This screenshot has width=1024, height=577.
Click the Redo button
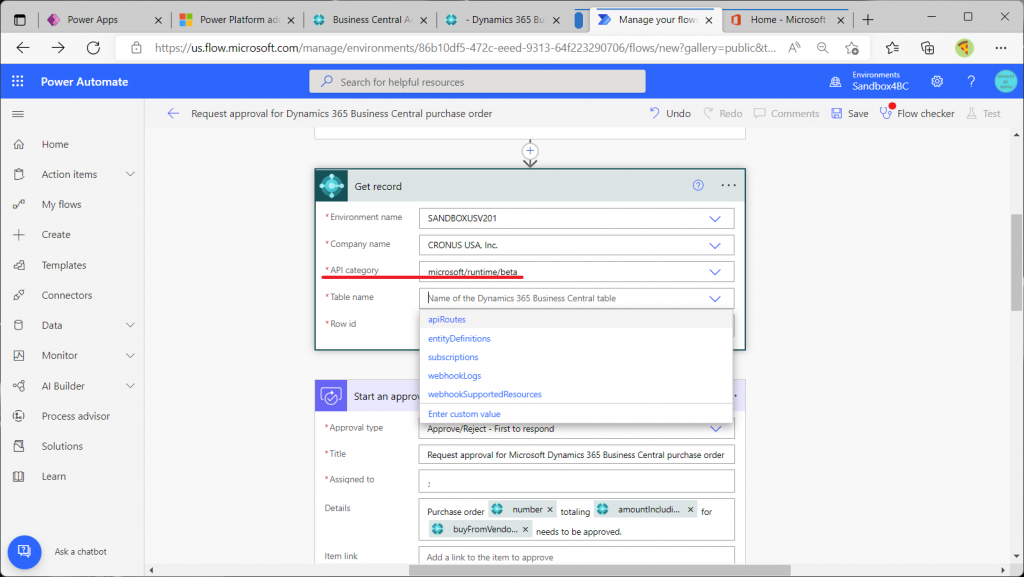click(x=723, y=114)
